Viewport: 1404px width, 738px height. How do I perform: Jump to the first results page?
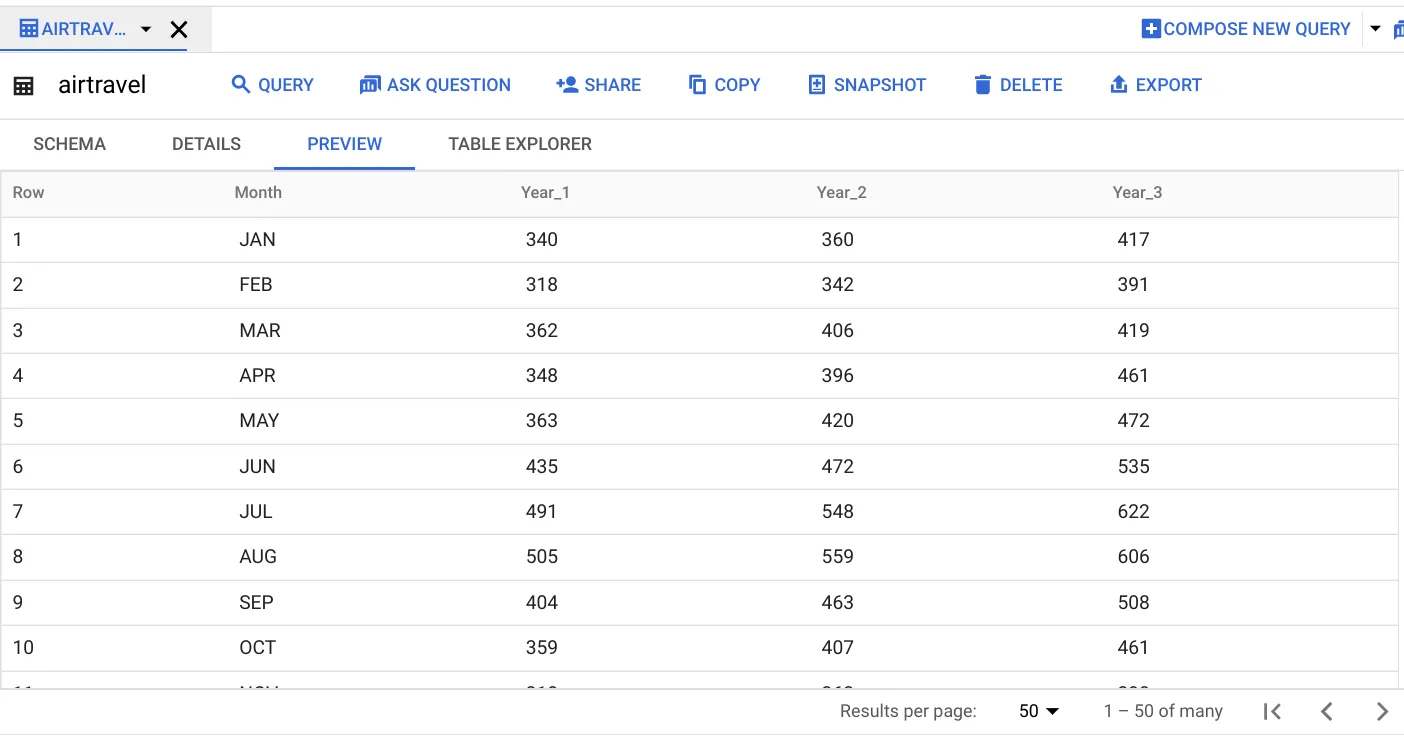point(1272,711)
